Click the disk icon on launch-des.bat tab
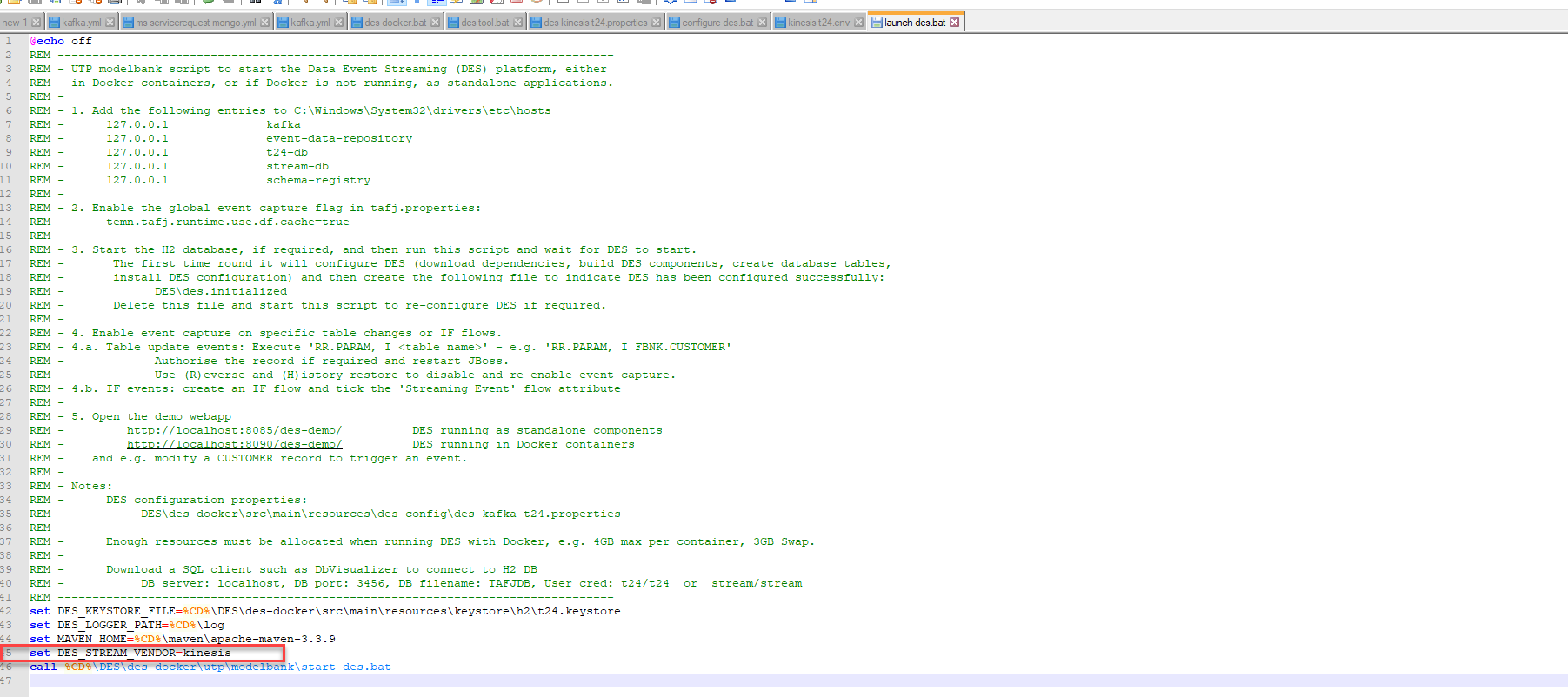 pos(877,23)
